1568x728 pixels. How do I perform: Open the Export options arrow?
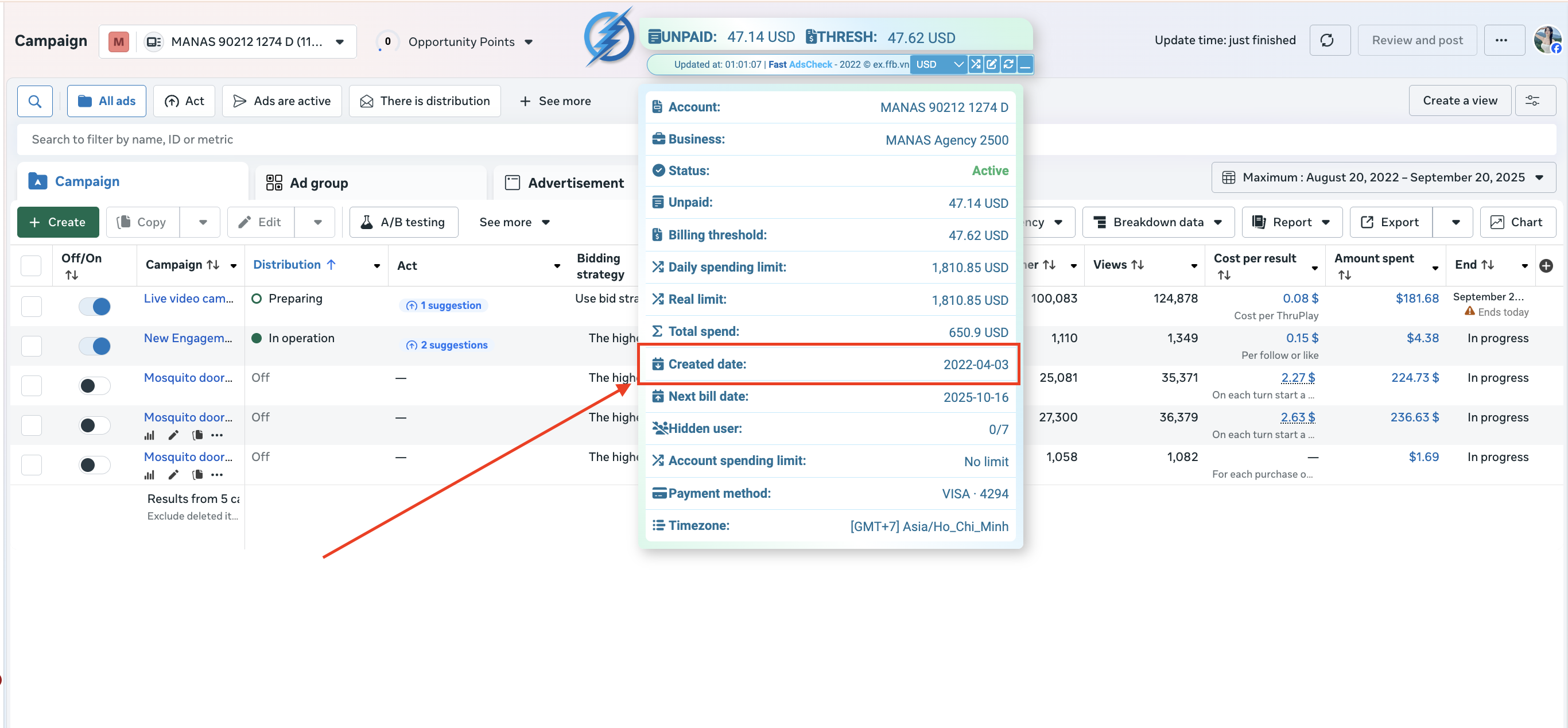[1455, 222]
